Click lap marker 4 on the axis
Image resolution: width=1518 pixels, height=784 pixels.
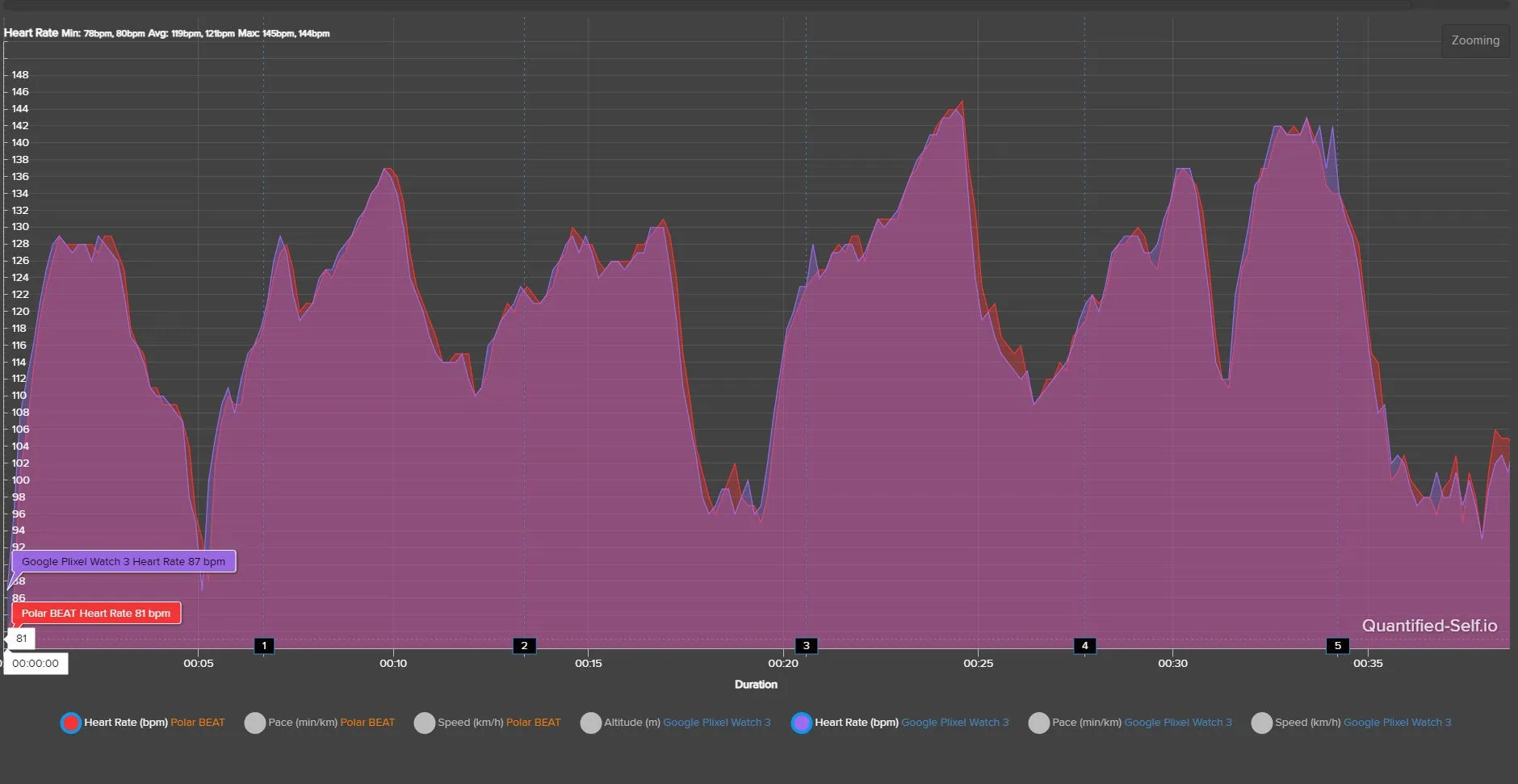click(x=1084, y=646)
